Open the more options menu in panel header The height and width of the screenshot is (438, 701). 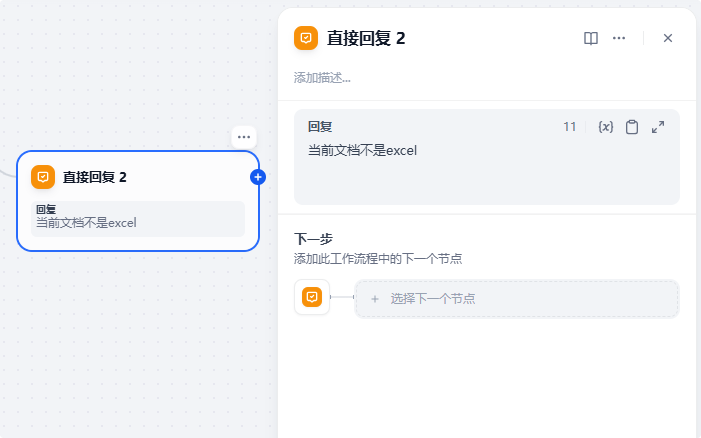click(619, 38)
